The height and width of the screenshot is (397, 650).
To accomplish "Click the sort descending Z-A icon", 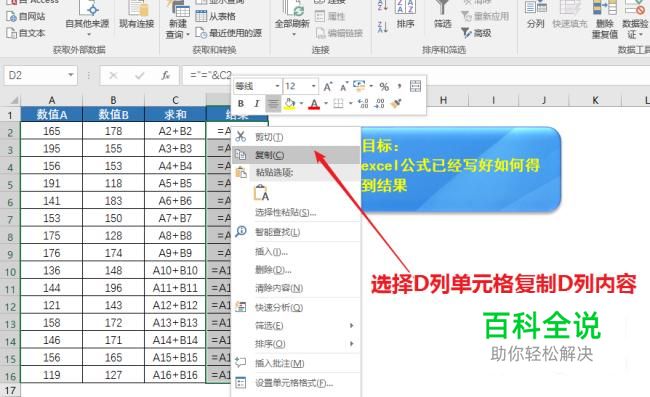I will (x=382, y=27).
